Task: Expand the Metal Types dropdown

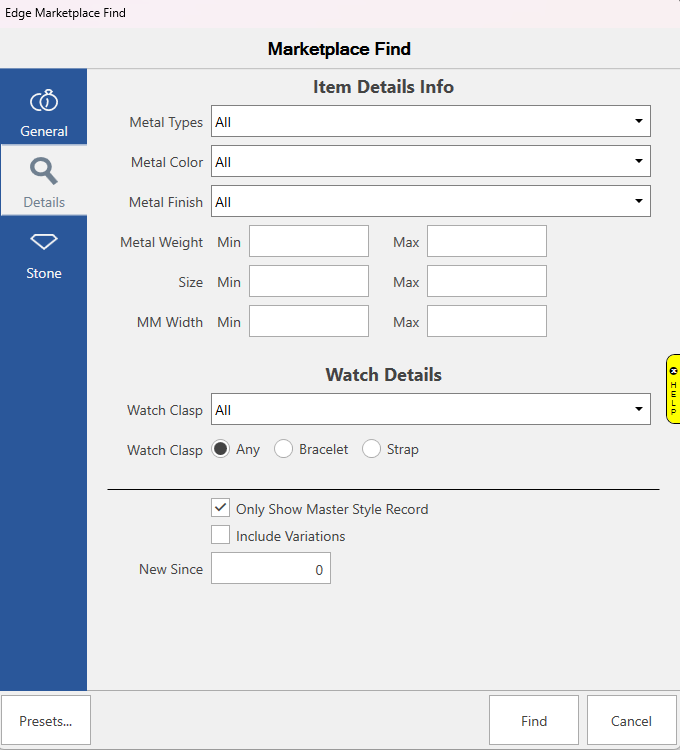Action: [430, 122]
